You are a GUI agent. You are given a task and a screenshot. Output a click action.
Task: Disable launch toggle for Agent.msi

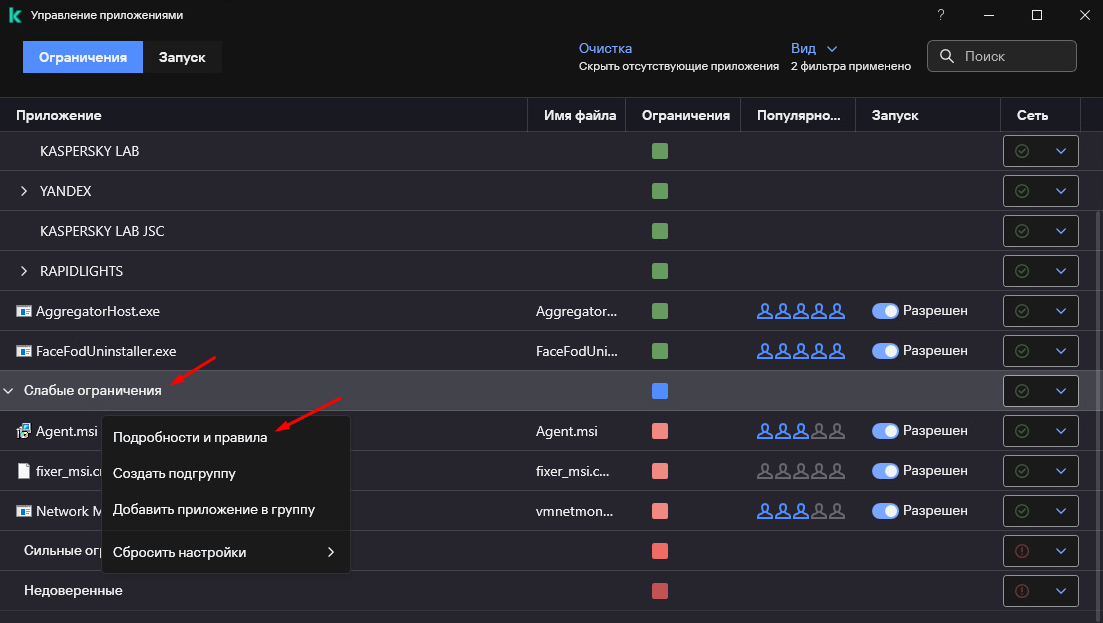coord(886,431)
